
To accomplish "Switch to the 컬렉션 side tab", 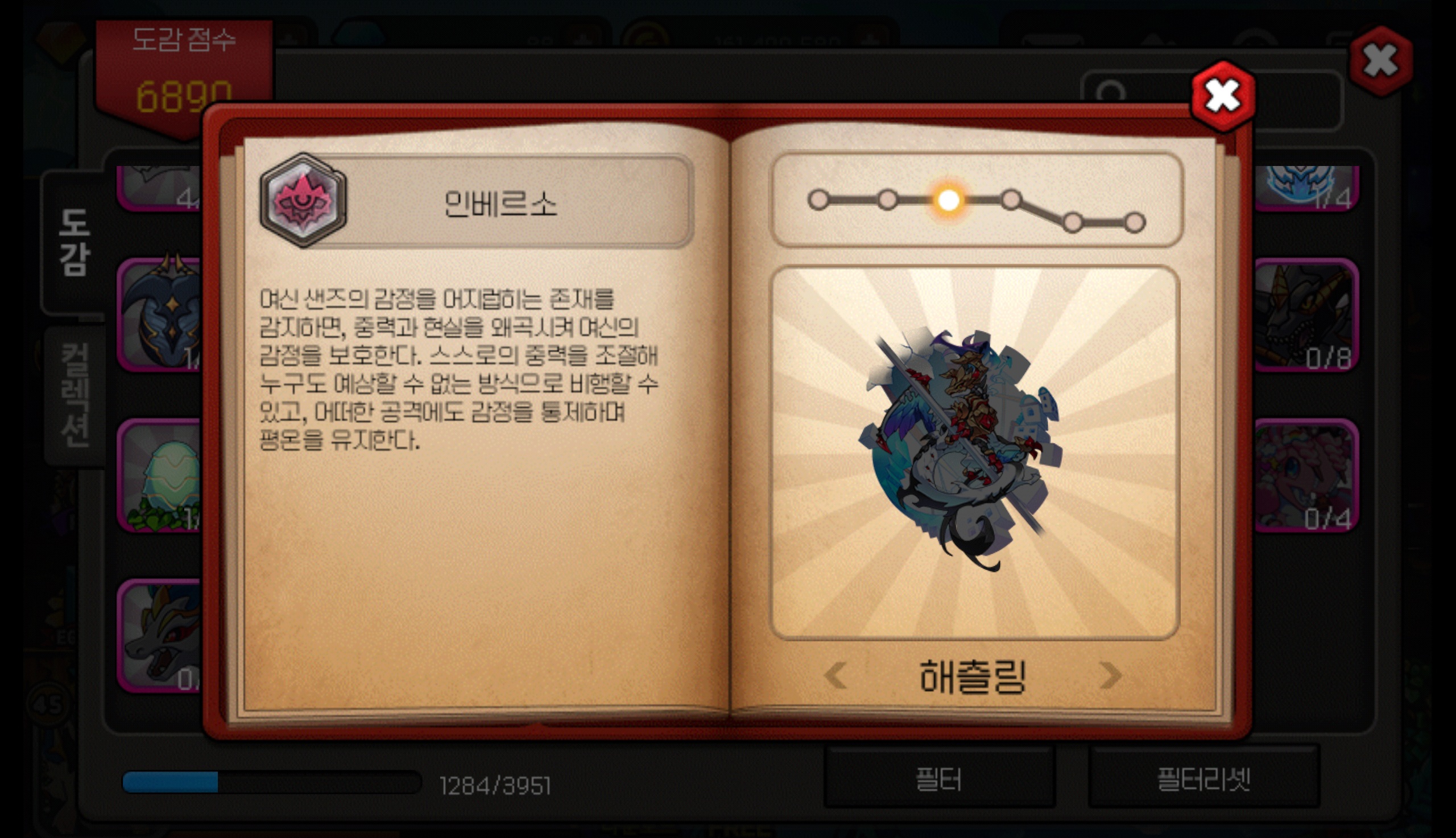I will pos(75,395).
